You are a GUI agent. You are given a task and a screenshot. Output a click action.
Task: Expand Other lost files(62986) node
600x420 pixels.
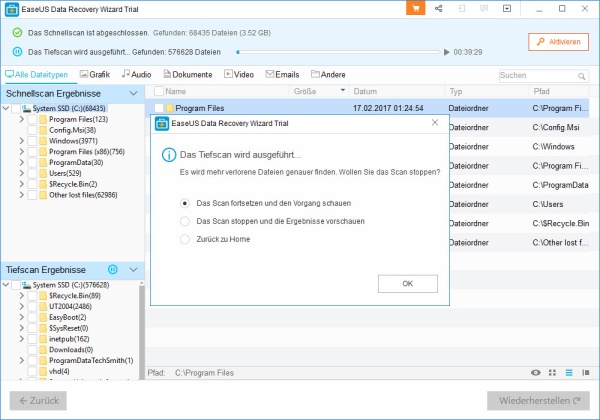22,195
